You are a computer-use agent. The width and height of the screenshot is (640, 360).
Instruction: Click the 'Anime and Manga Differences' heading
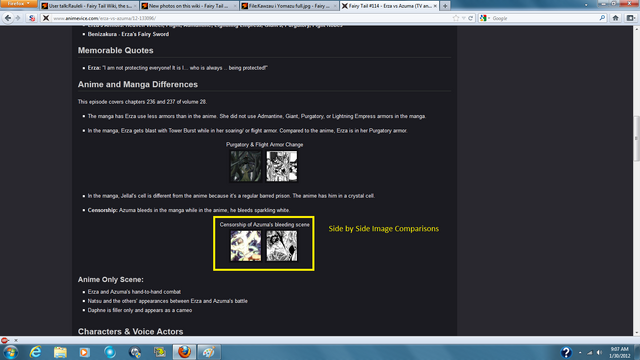pos(138,84)
